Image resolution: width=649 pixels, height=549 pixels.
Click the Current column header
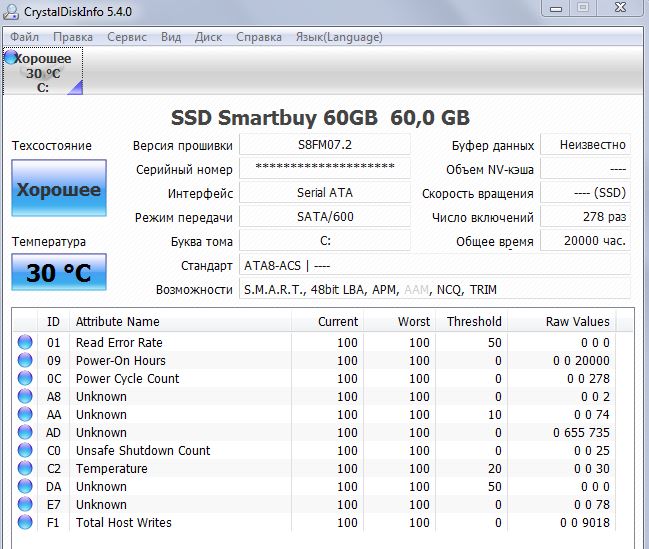(x=327, y=321)
